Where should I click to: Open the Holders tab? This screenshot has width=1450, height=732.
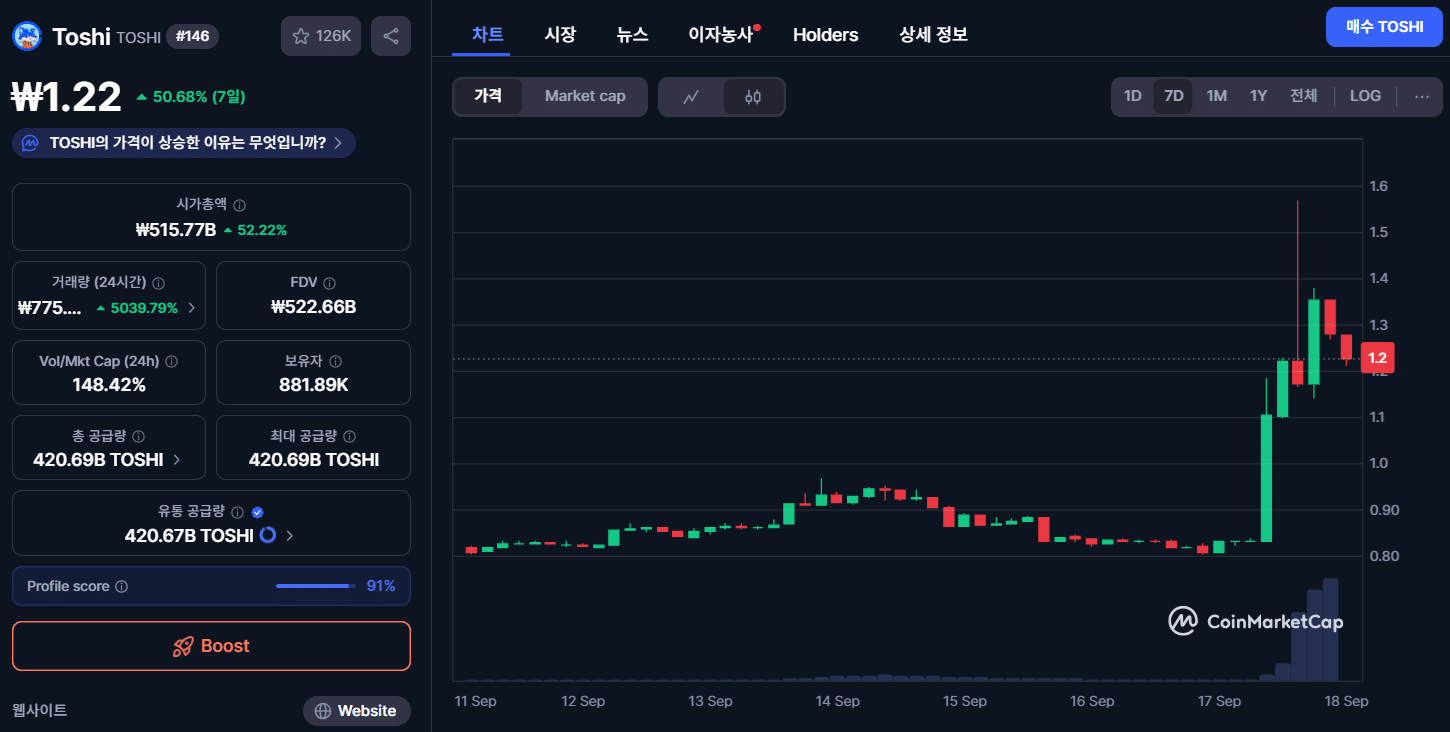(825, 35)
